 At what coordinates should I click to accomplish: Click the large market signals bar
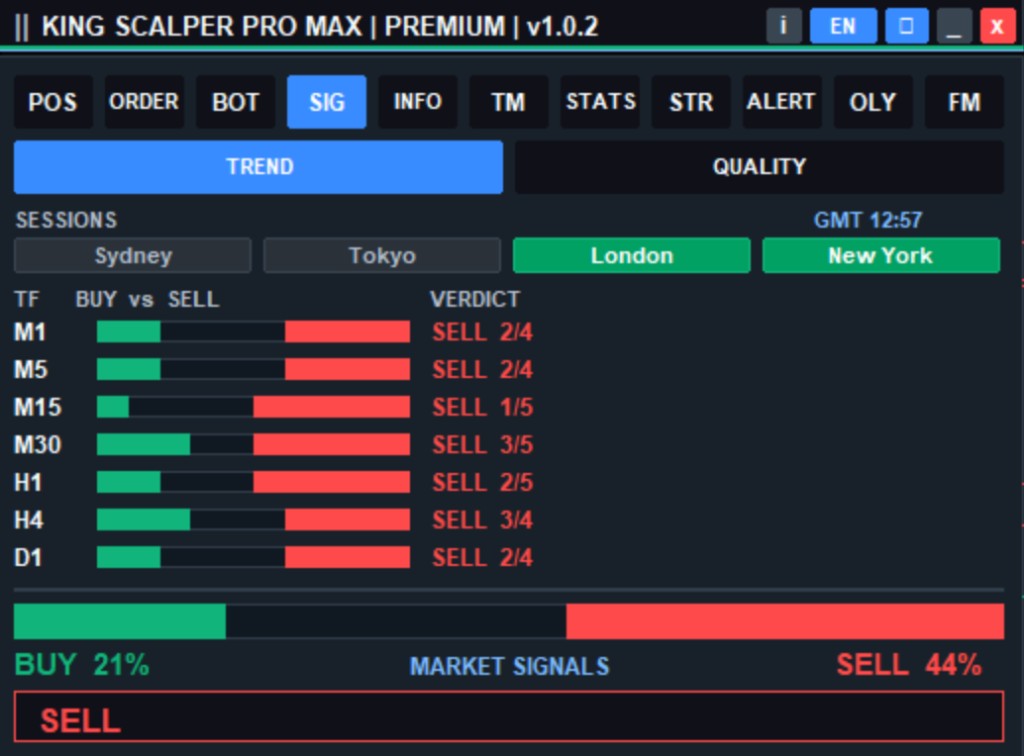(x=509, y=621)
